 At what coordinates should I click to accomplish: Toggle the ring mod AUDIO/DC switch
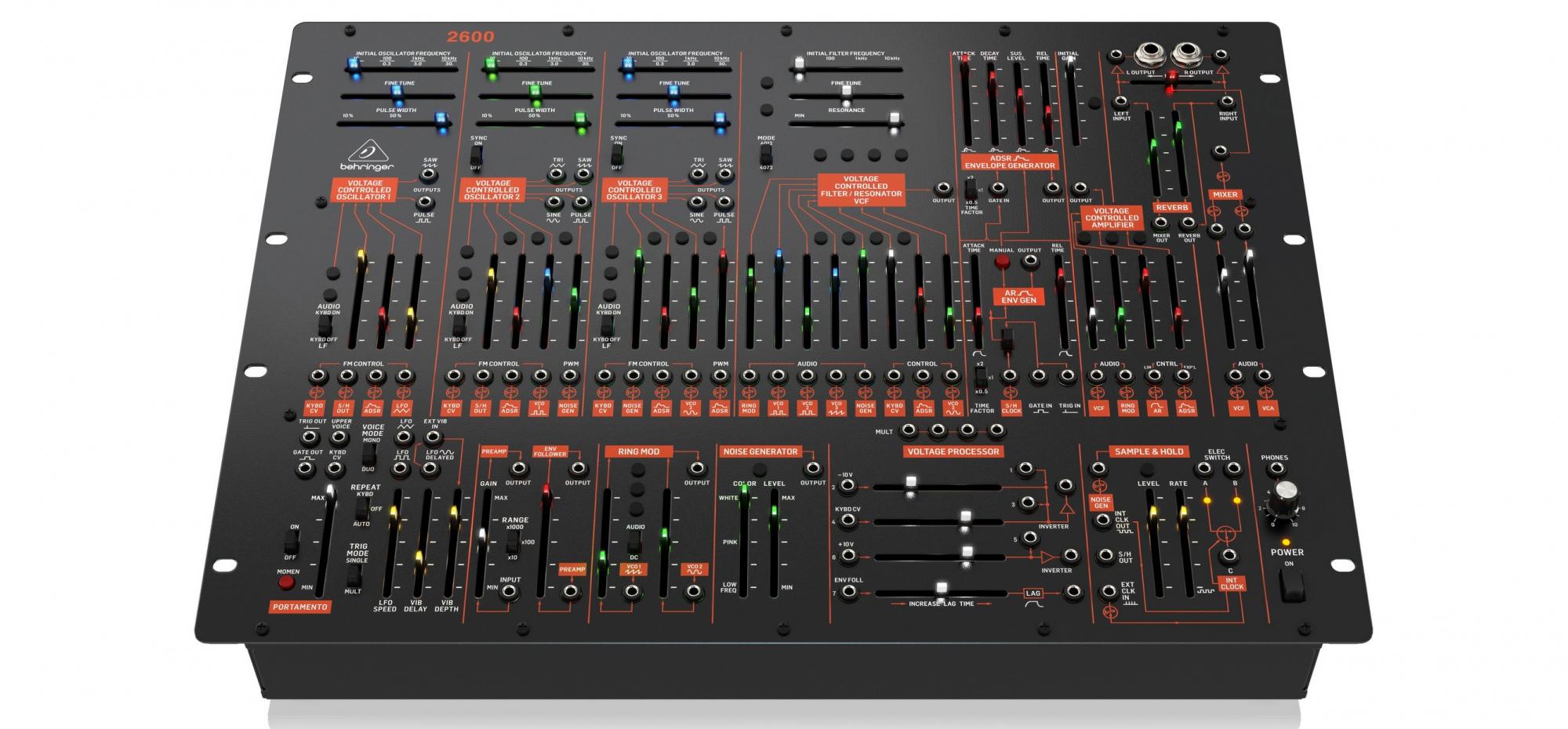pos(634,542)
